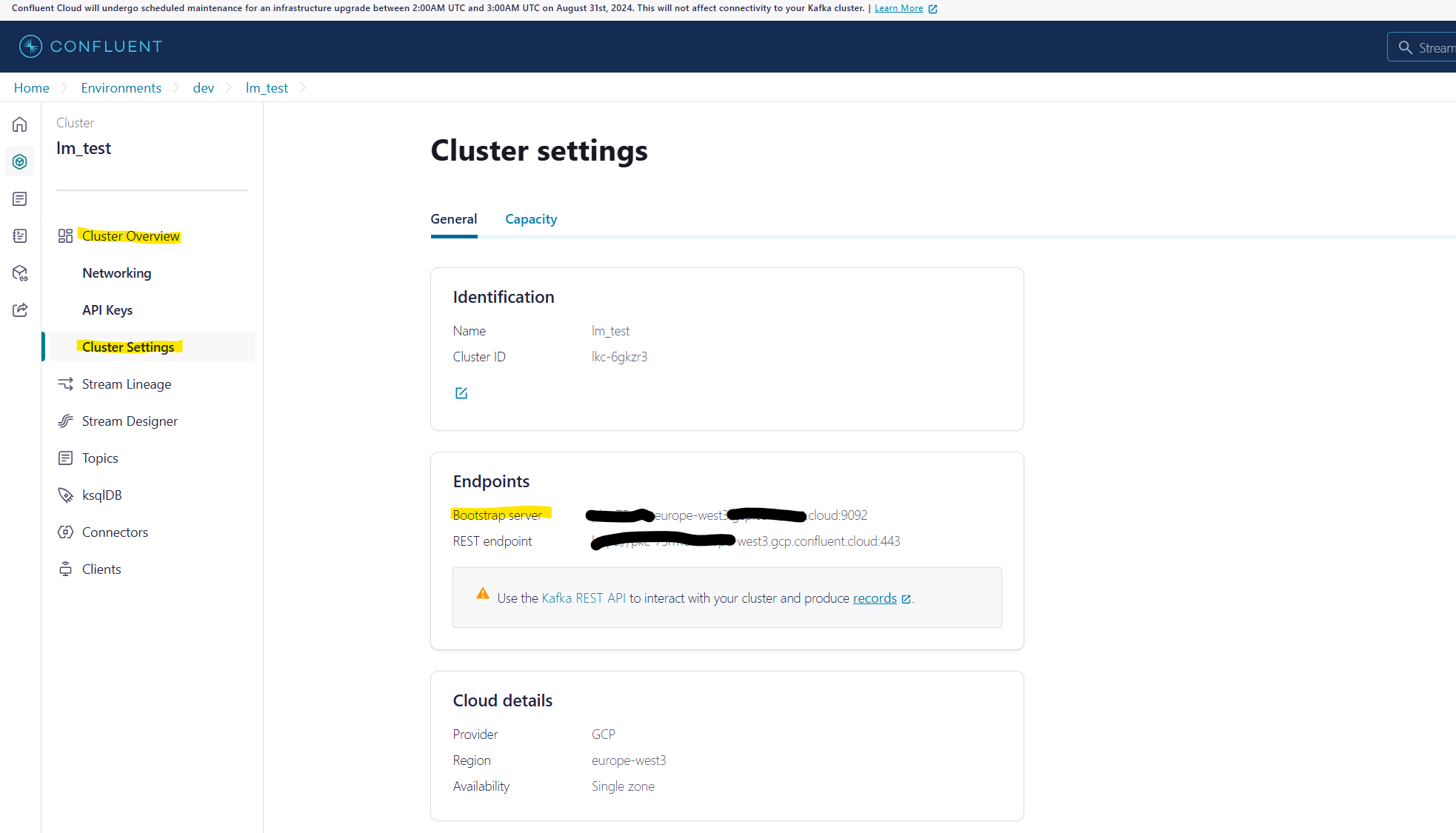
Task: Select the REST endpoint address value
Action: point(745,541)
